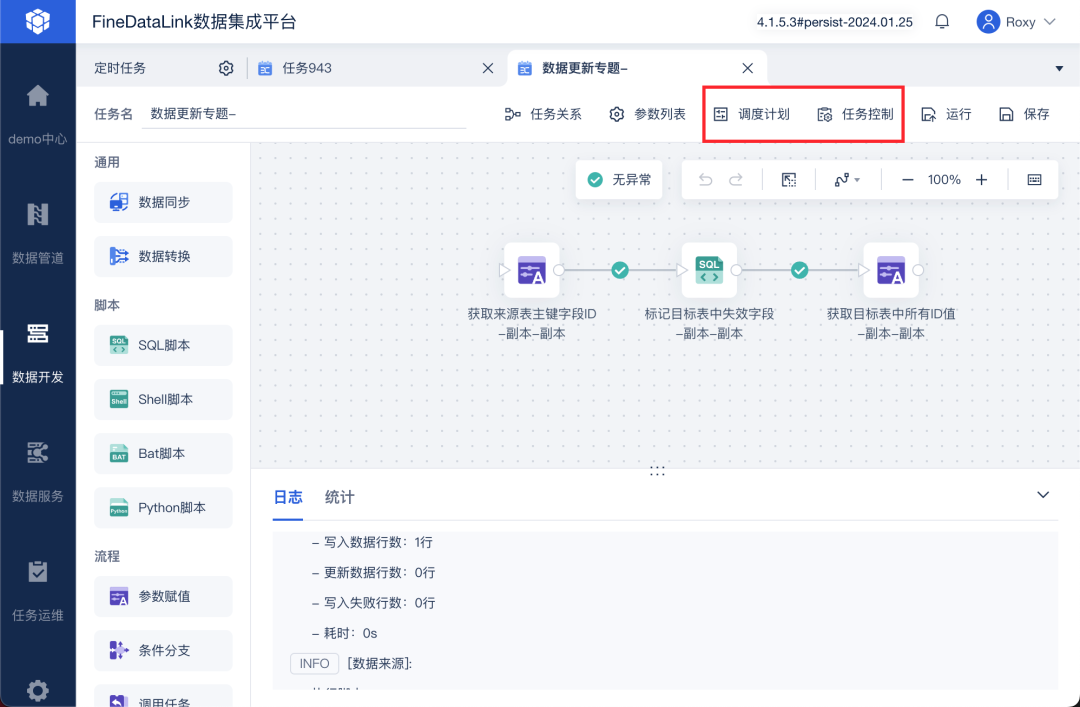Click 运行 to run the task
Image resolution: width=1080 pixels, height=707 pixels.
pyautogui.click(x=946, y=114)
